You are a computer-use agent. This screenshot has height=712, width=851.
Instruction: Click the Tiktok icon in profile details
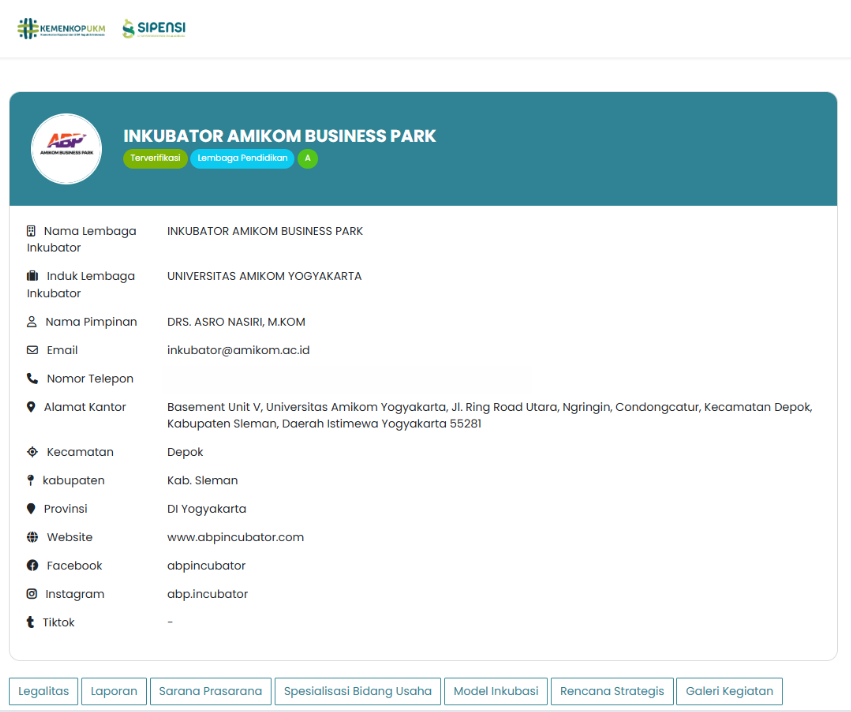[x=31, y=622]
